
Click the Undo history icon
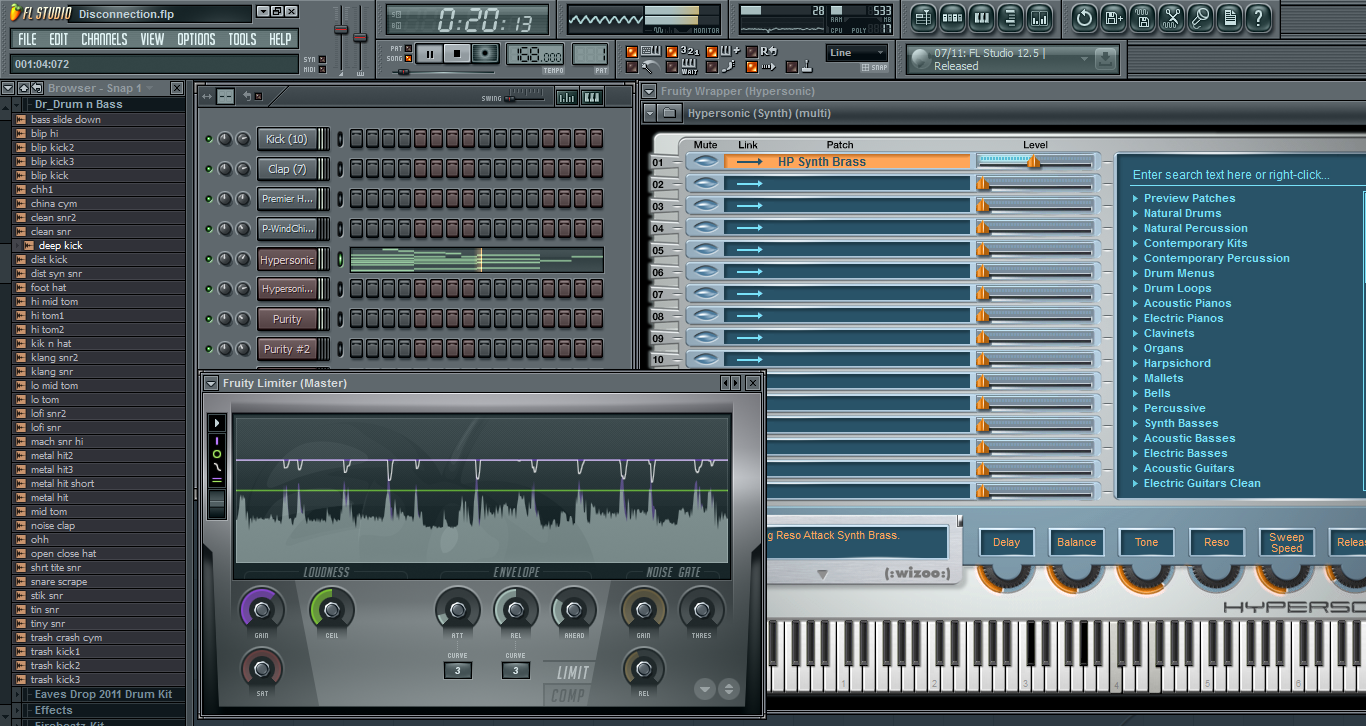1084,18
